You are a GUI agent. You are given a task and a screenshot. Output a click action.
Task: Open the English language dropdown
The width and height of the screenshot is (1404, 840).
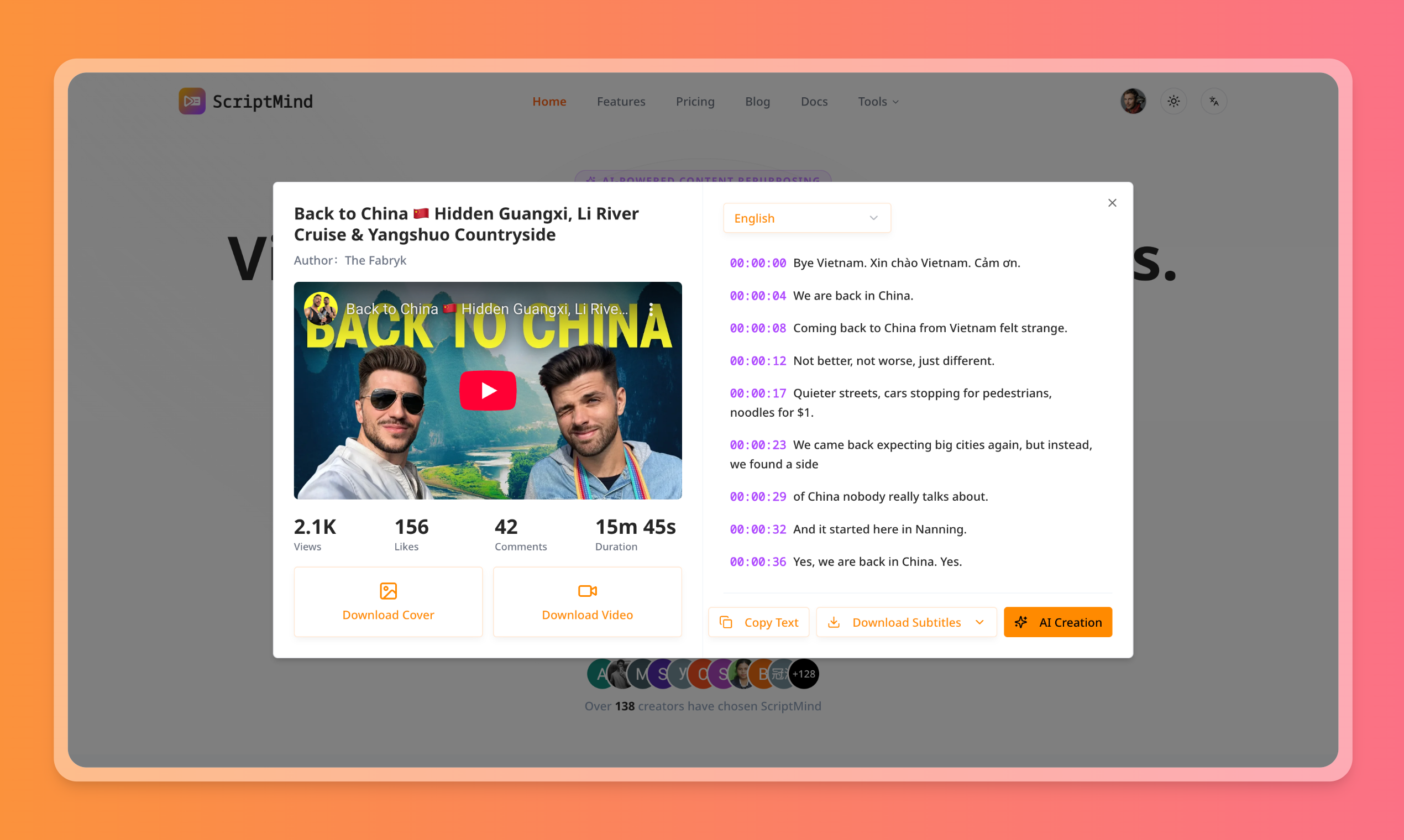806,218
